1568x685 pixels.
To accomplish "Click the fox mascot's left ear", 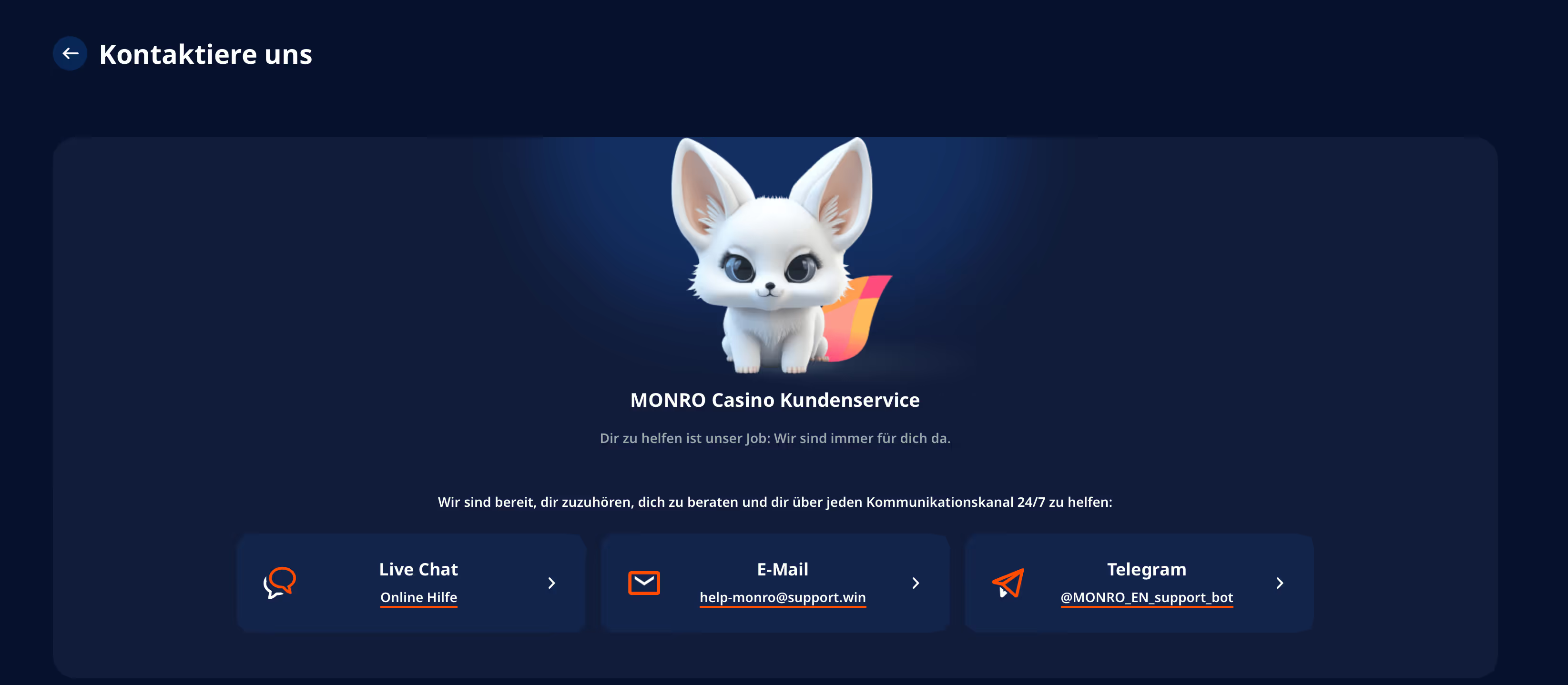I will tap(706, 189).
